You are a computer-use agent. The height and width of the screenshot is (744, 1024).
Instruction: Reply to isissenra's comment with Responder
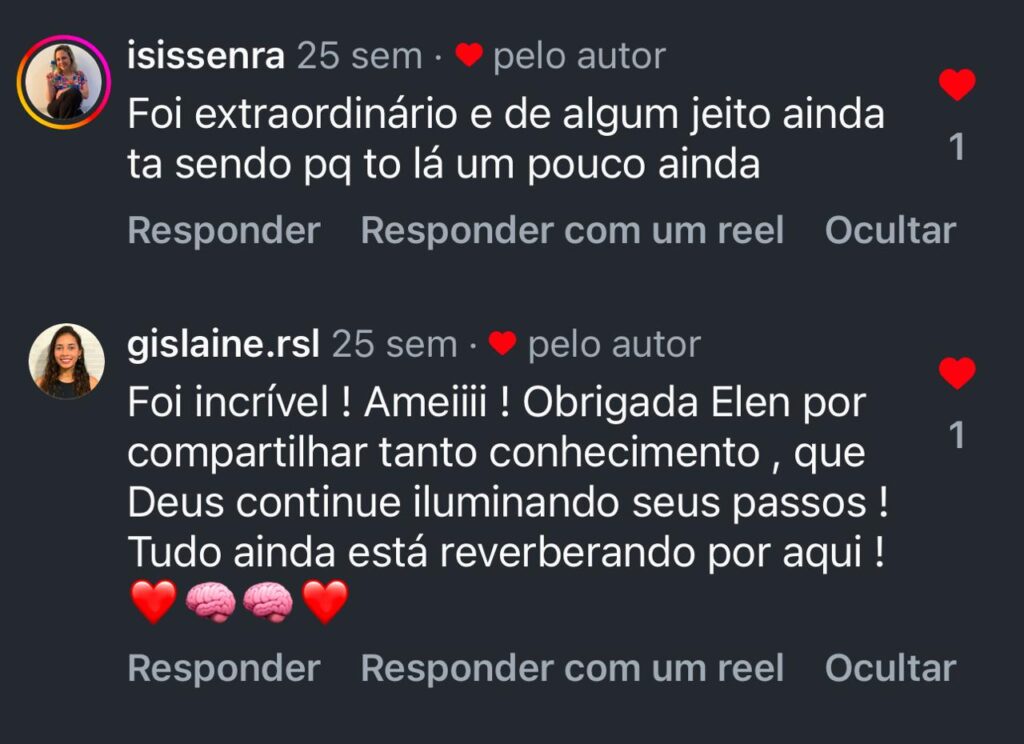tap(224, 231)
